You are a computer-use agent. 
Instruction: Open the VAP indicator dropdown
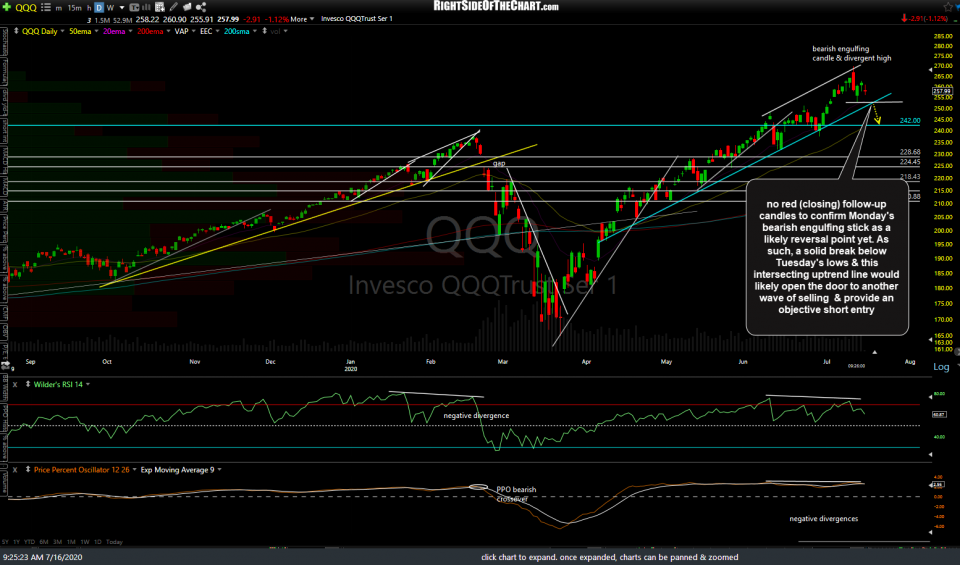click(193, 31)
